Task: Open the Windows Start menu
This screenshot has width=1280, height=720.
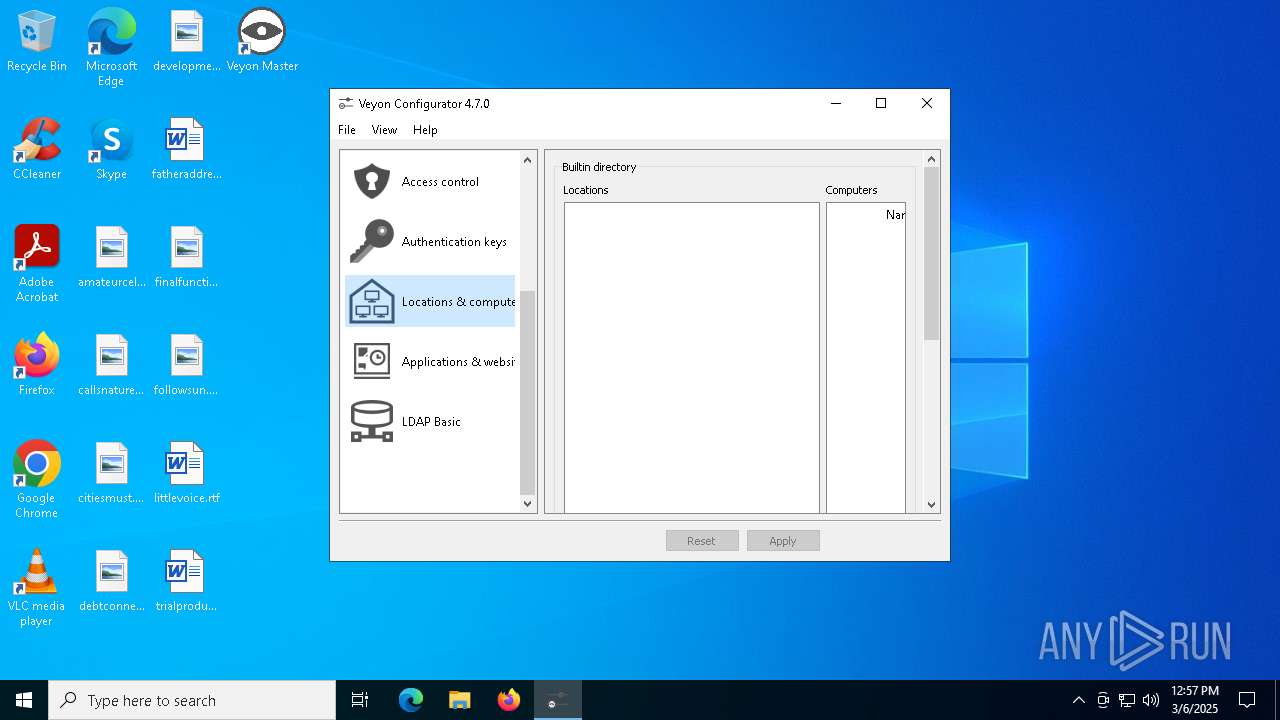Action: 24,700
